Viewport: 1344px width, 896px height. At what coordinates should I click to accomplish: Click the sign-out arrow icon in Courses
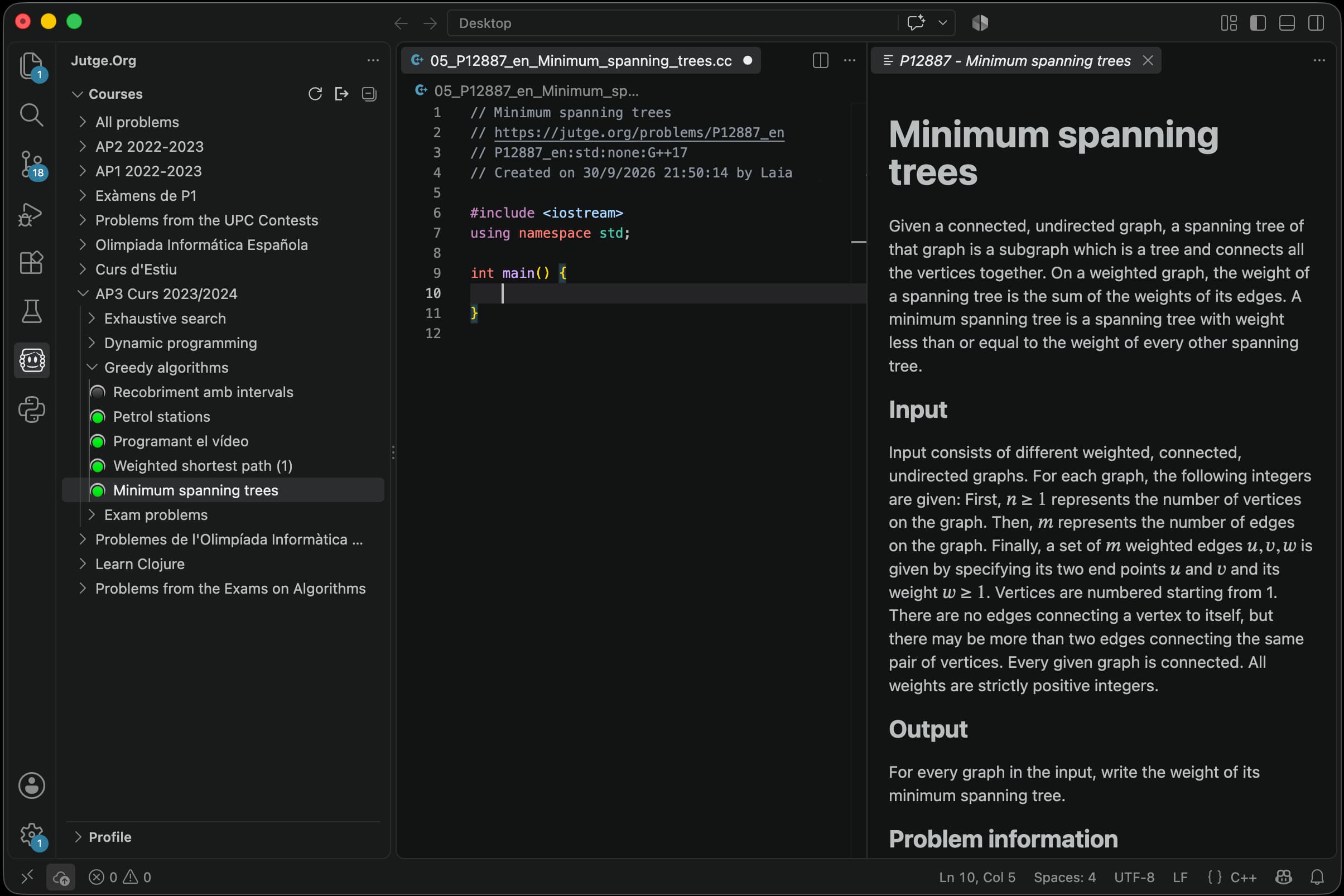coord(341,94)
